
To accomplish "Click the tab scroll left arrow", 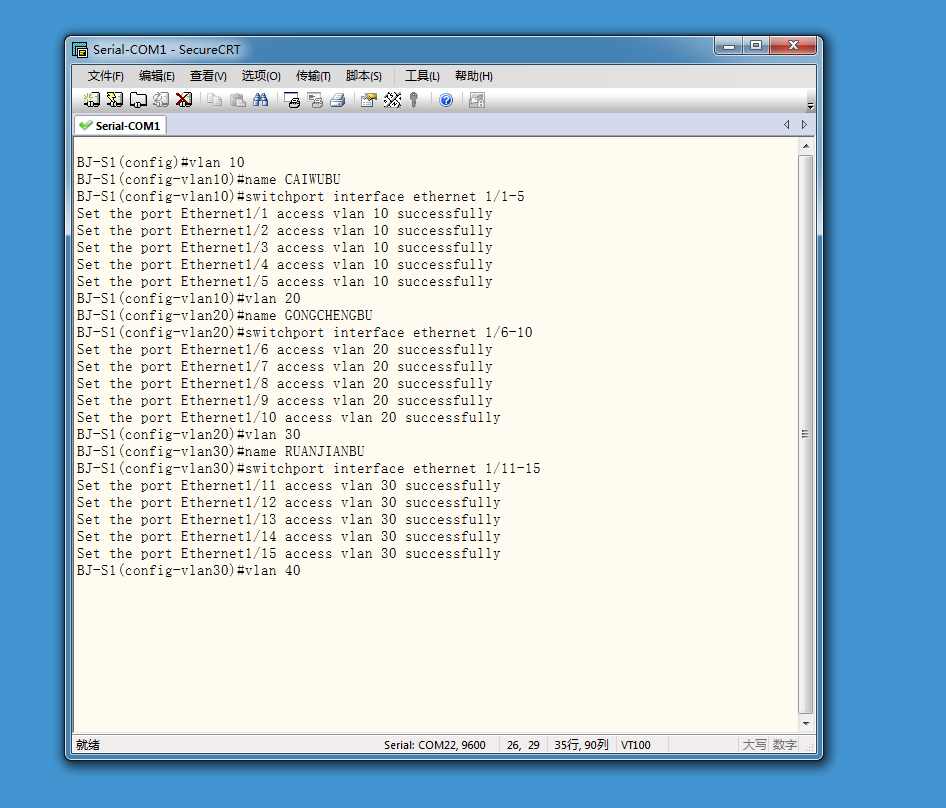I will coord(787,124).
